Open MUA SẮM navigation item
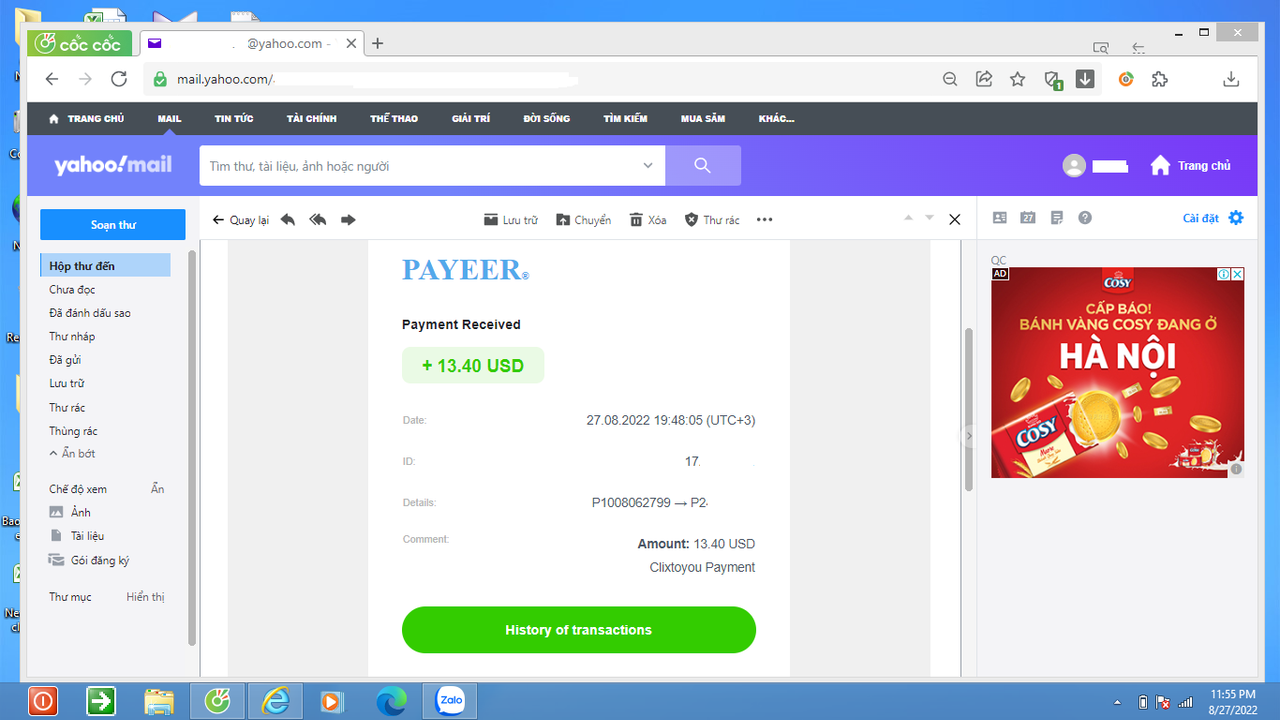Viewport: 1280px width, 720px height. (703, 118)
